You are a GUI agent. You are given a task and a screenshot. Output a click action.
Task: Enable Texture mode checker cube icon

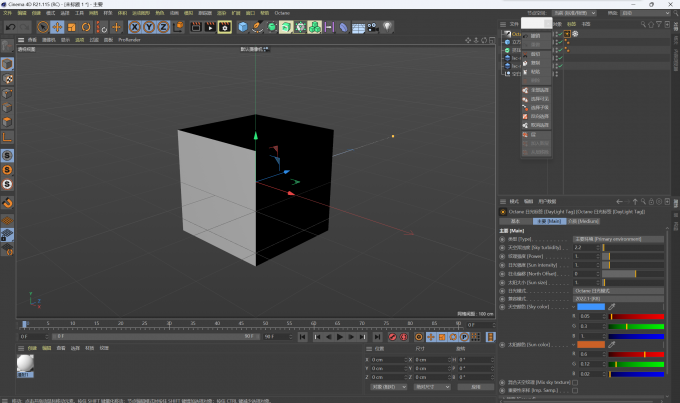(7, 79)
